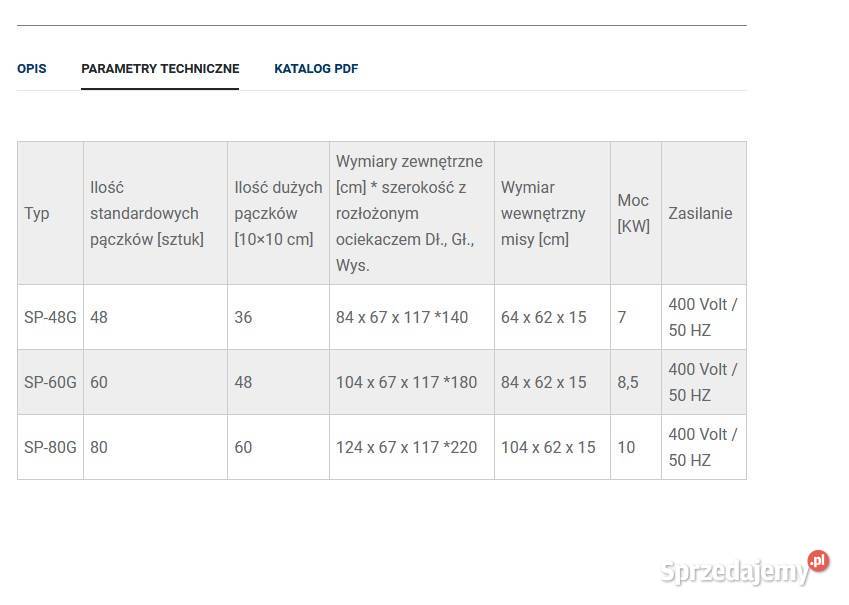Click the red .pl badge icon
This screenshot has width=849, height=605.
pyautogui.click(x=818, y=561)
